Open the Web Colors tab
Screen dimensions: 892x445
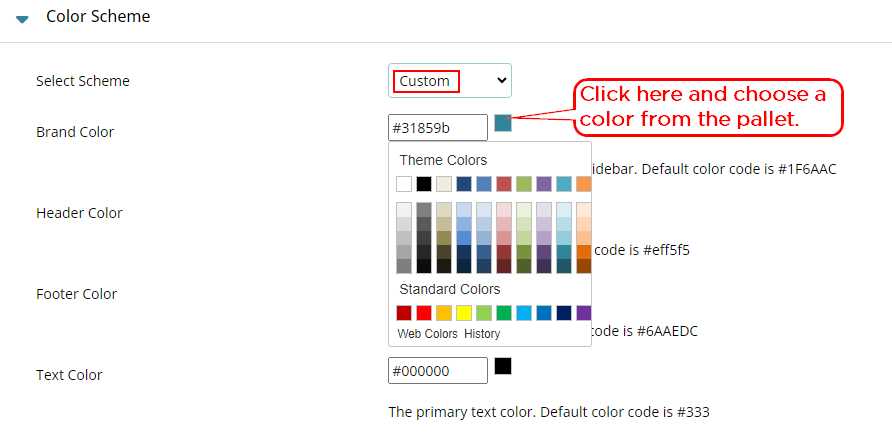[427, 334]
